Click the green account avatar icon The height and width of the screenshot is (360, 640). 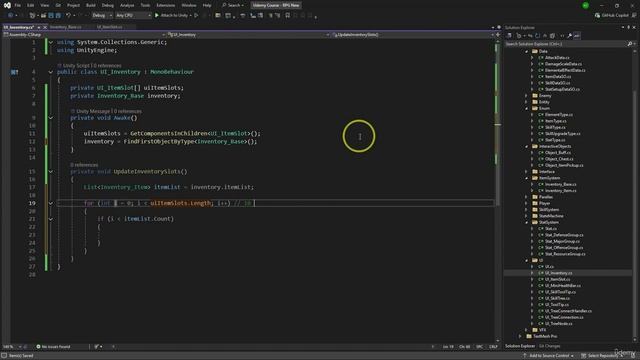click(586, 5)
